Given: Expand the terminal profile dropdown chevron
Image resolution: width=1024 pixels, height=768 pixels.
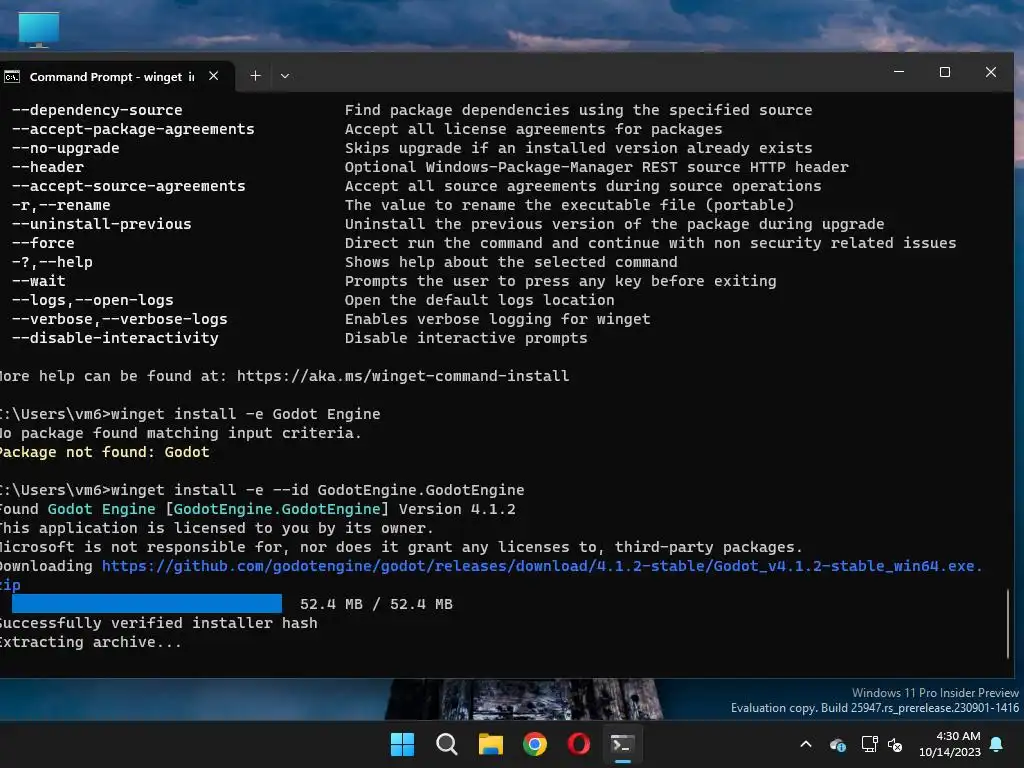Looking at the screenshot, I should [x=285, y=76].
